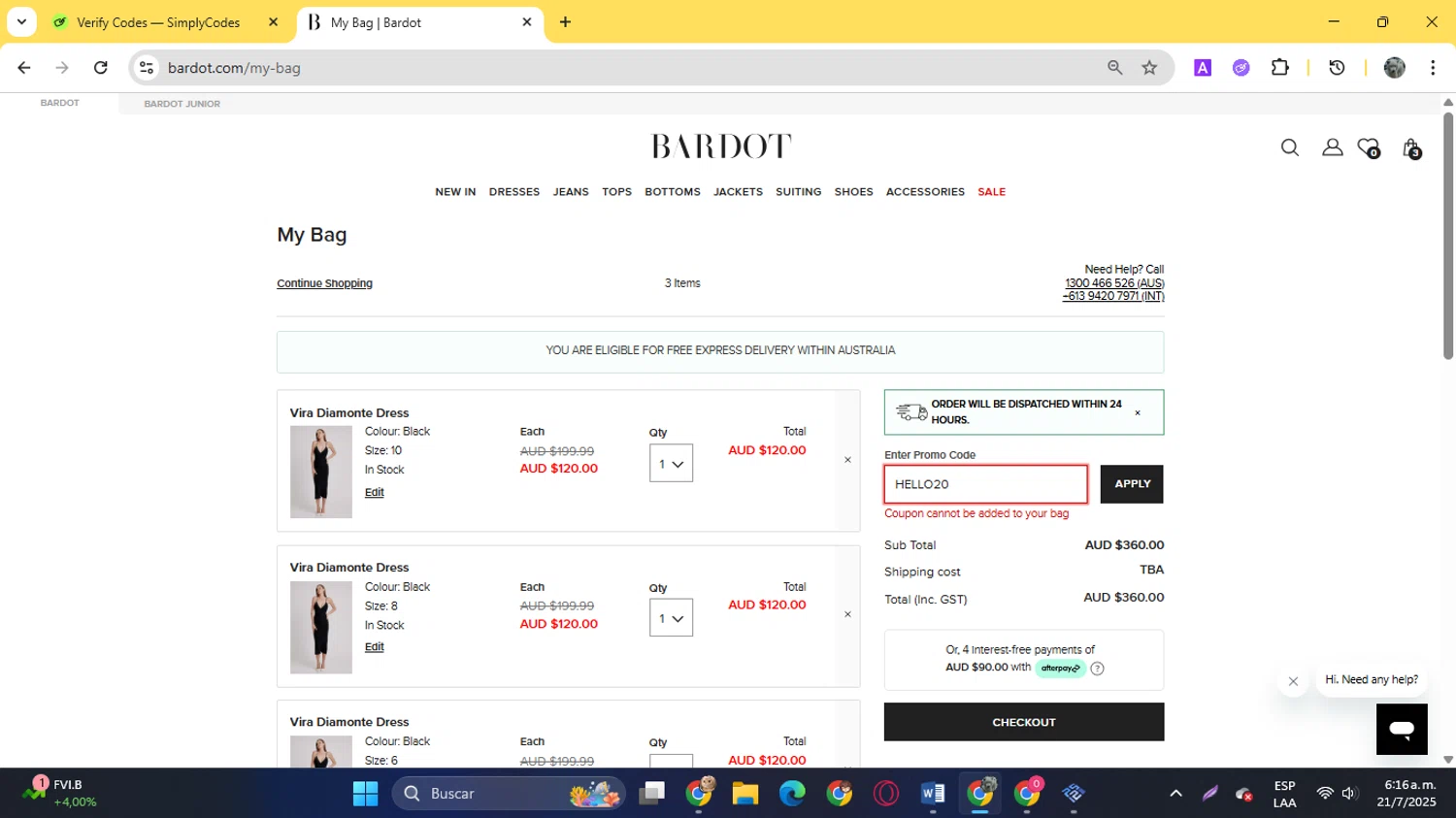The image size is (1456, 818).
Task: Open the tab search dropdown arrow
Action: pos(21,21)
